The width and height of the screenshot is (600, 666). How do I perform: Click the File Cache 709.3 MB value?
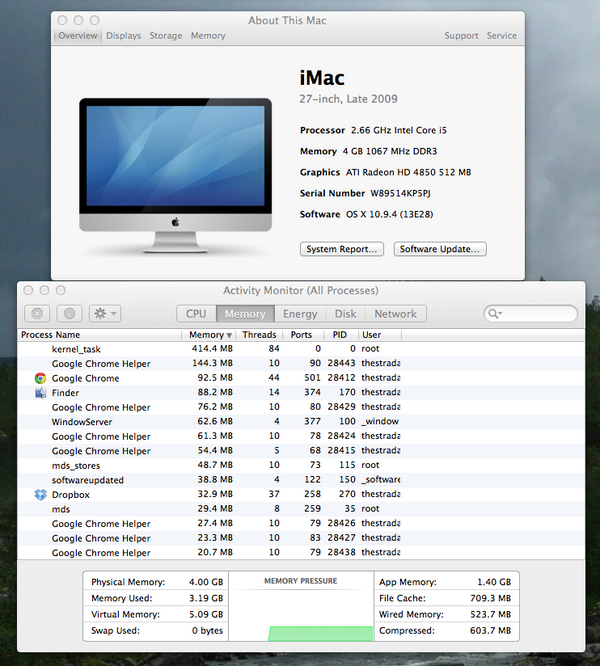490,598
